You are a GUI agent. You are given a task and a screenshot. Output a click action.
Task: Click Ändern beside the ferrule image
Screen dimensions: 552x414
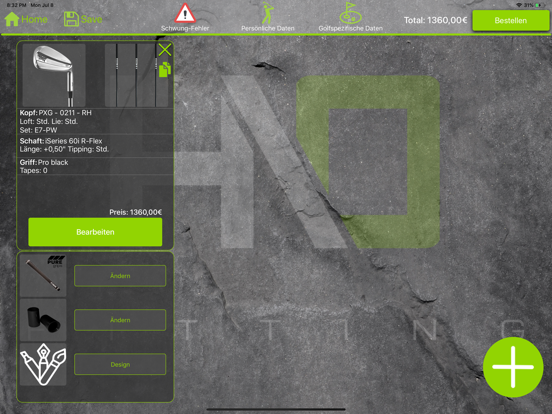120,320
